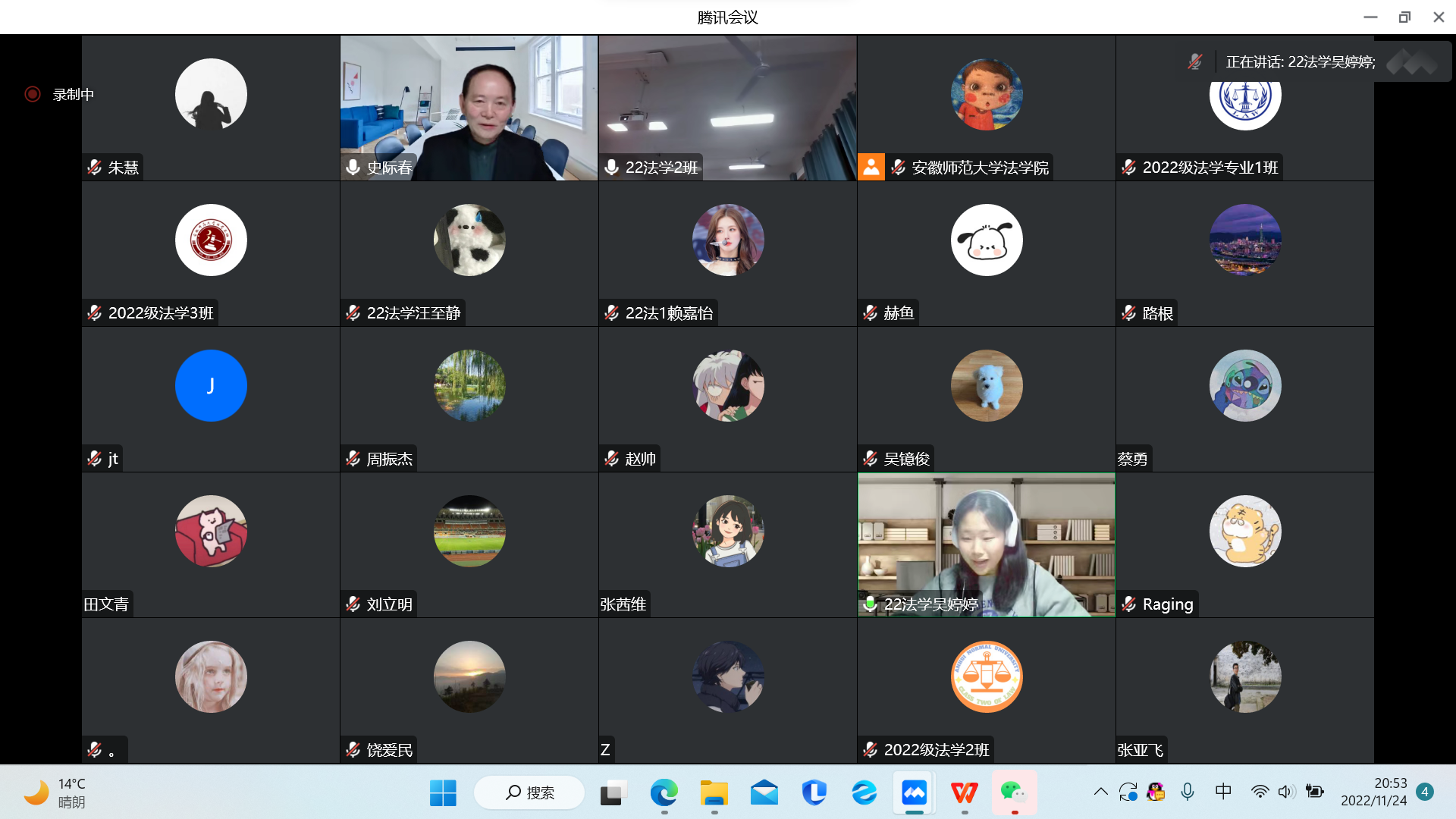
Task: Click the 录制中 recording label
Action: pyautogui.click(x=74, y=95)
